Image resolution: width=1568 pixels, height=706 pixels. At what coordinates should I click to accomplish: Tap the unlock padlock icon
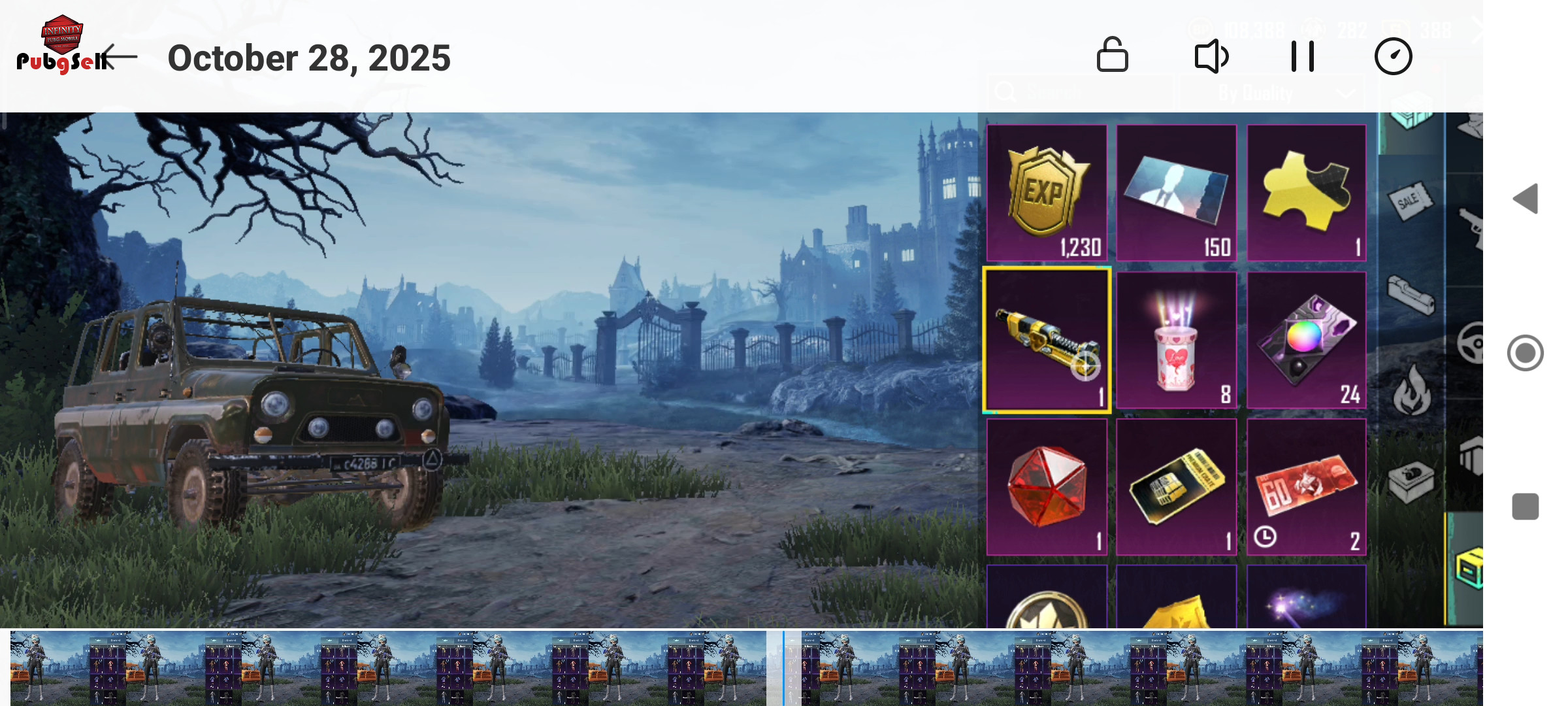tap(1112, 56)
